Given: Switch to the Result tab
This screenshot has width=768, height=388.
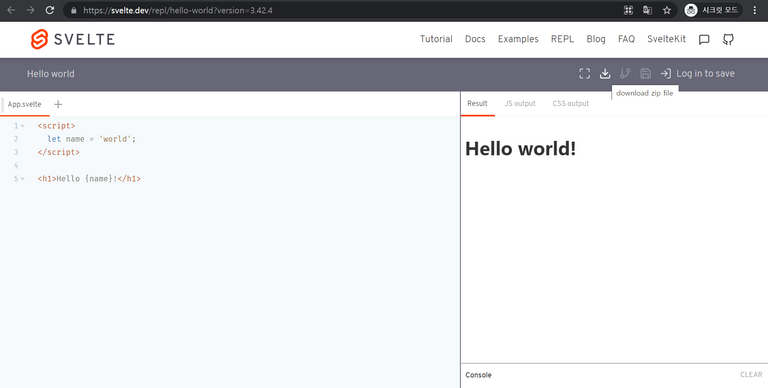Looking at the screenshot, I should pyautogui.click(x=477, y=103).
